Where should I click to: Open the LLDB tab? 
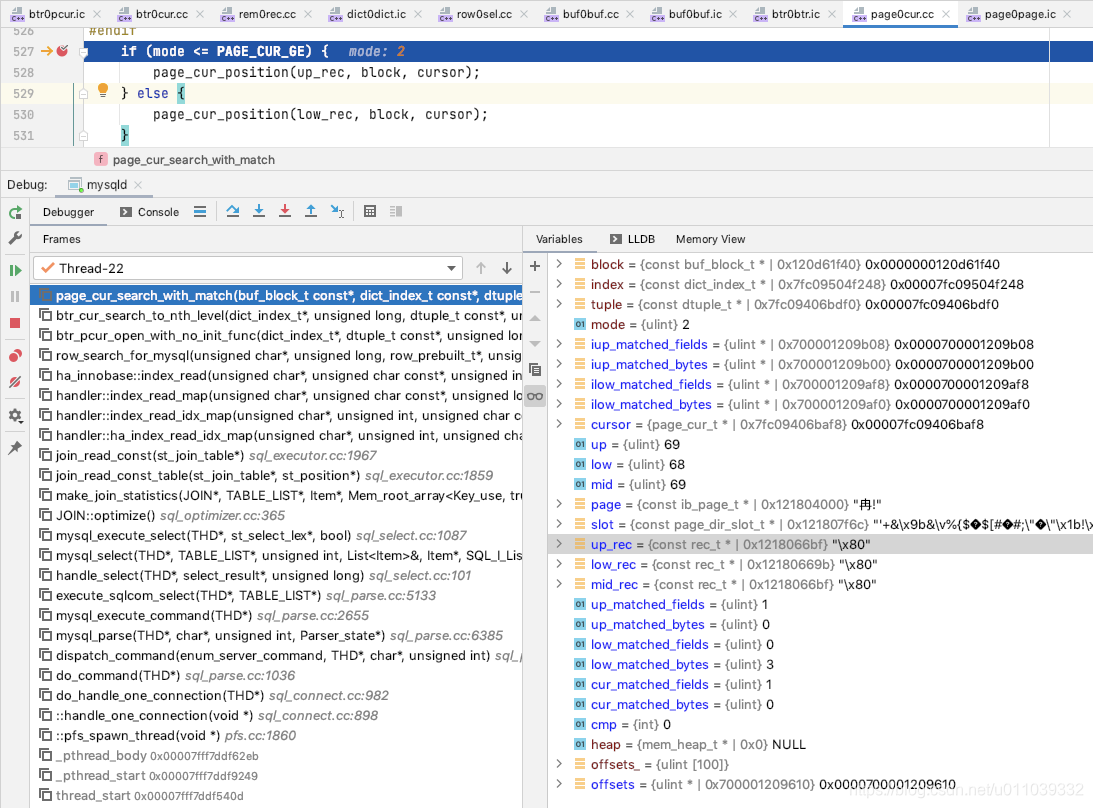click(632, 239)
